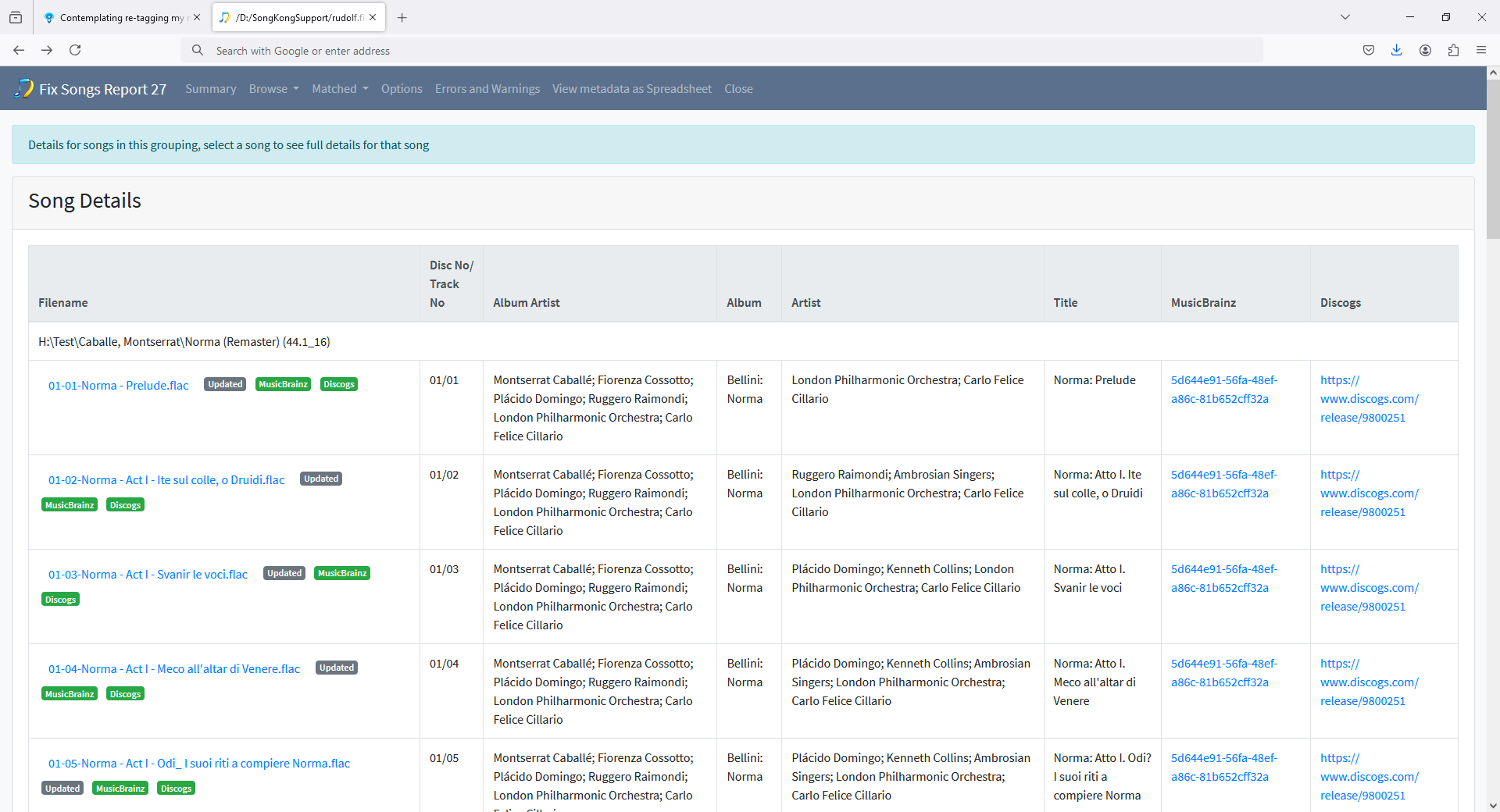Add a new browser tab with the plus
The image size is (1500, 812).
point(402,17)
